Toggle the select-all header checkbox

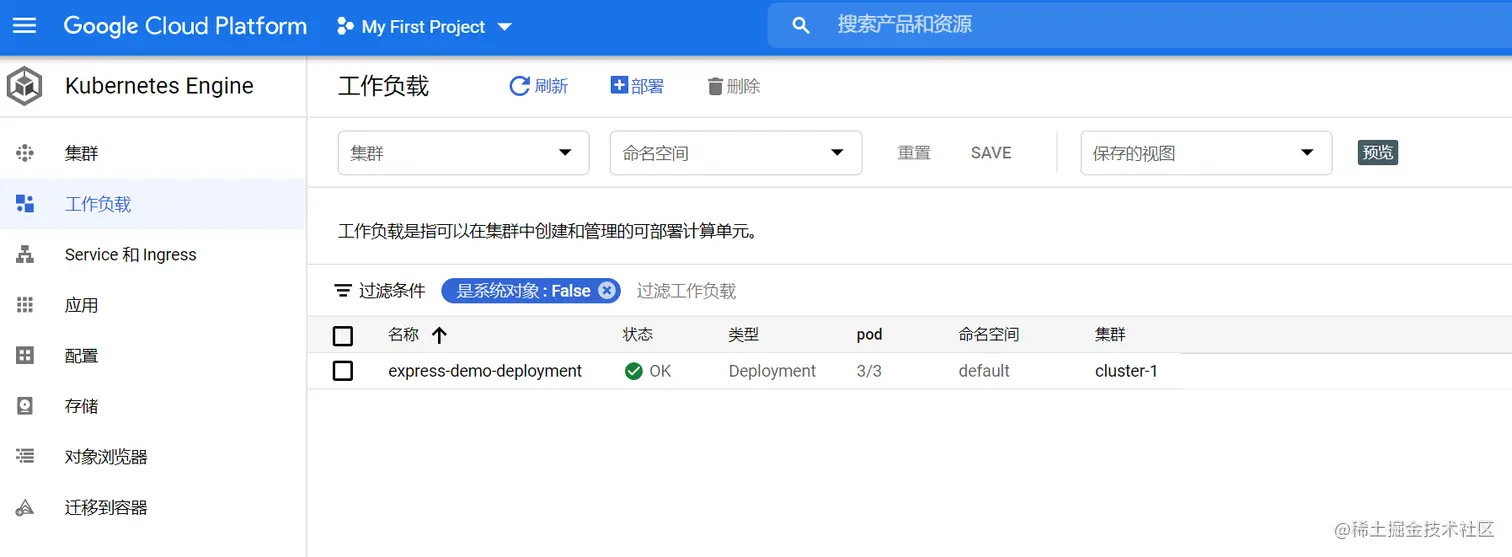(343, 335)
